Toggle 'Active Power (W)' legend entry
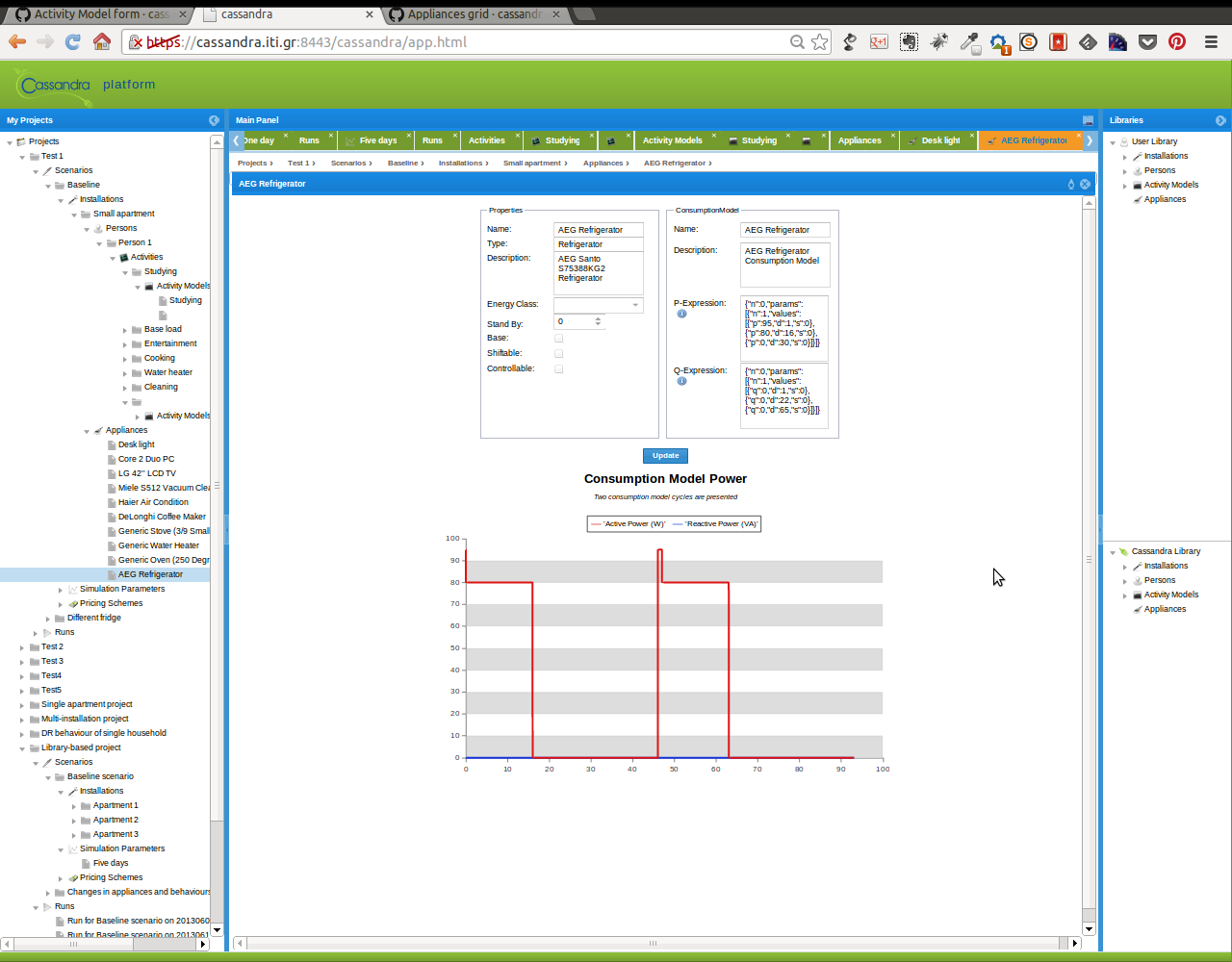1232x962 pixels. (628, 524)
